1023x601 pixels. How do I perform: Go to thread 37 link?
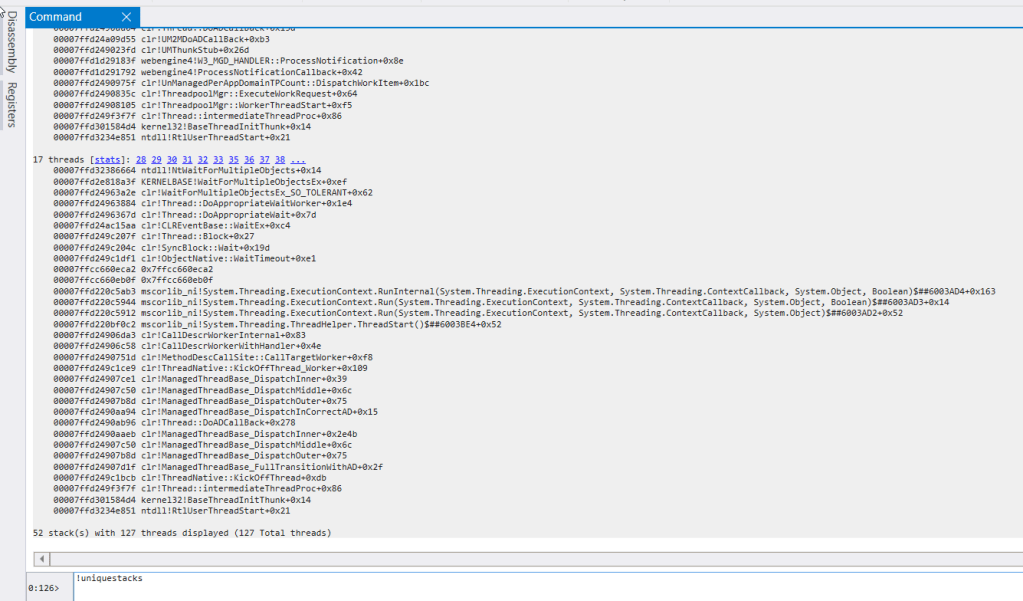click(264, 160)
